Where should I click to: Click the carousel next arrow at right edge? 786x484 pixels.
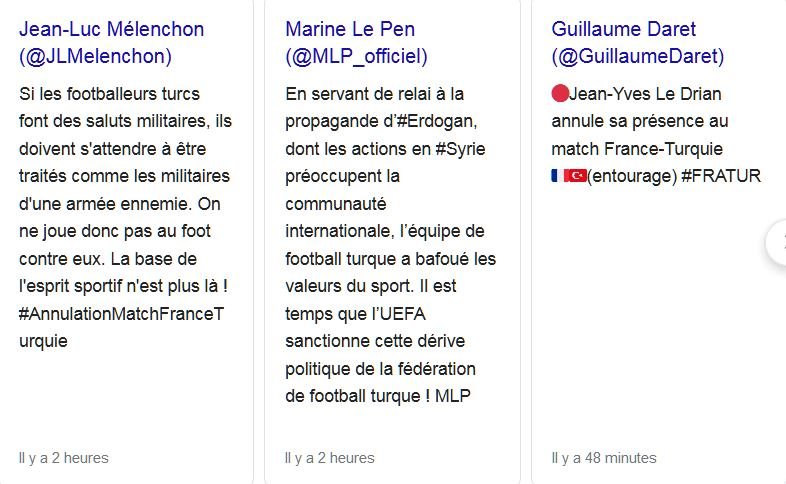tap(778, 242)
